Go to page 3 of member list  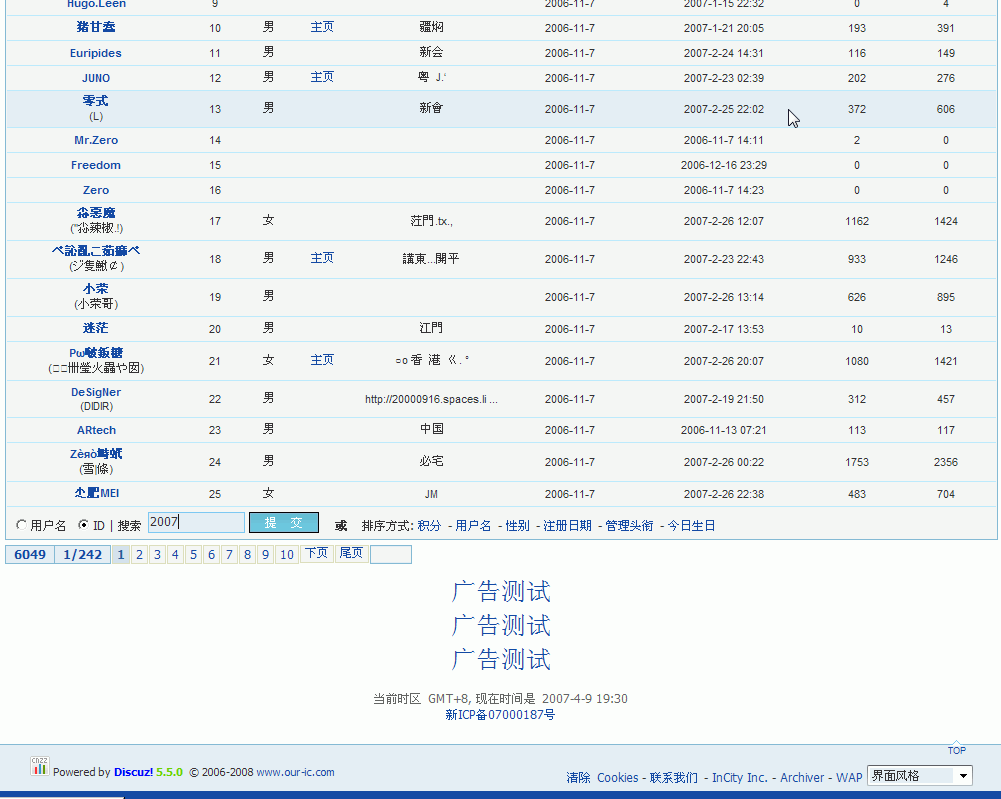click(157, 555)
